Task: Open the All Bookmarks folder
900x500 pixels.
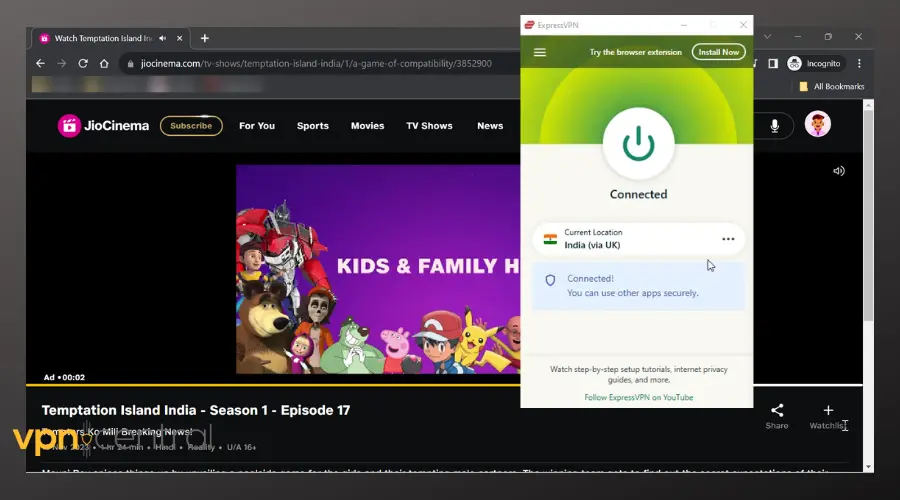Action: 832,87
